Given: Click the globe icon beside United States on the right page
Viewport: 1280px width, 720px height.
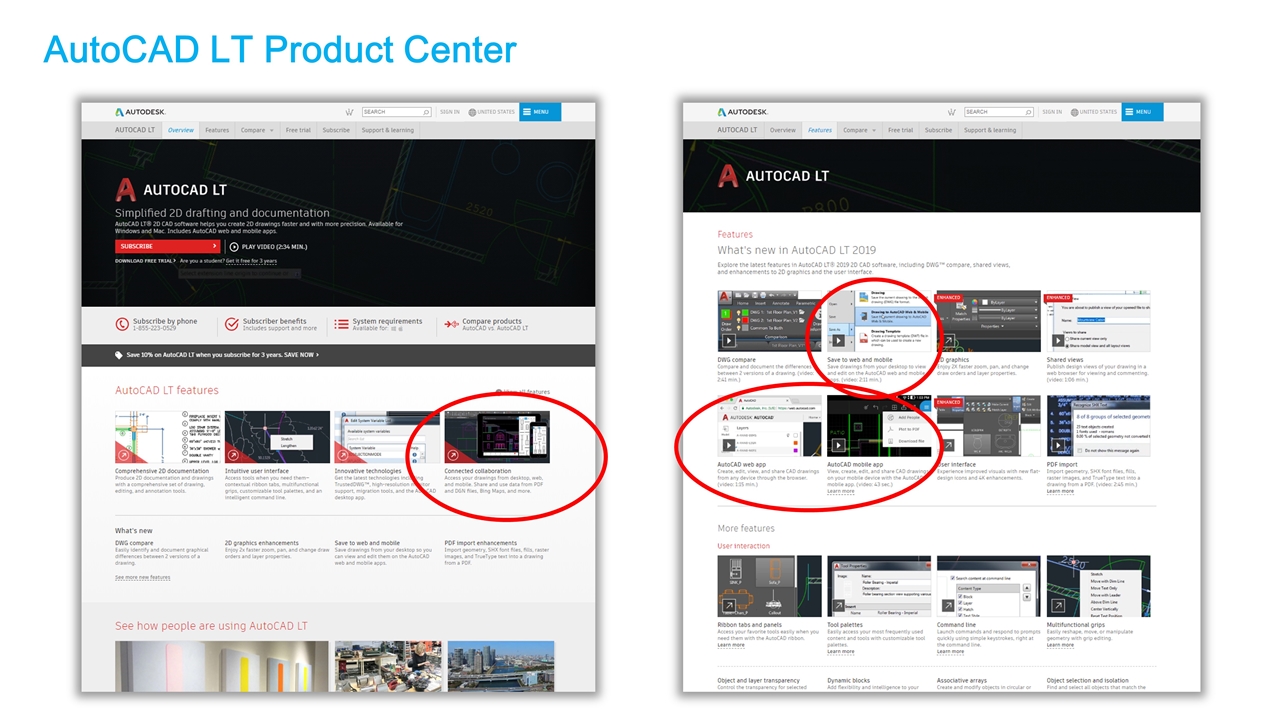Looking at the screenshot, I should (1074, 112).
